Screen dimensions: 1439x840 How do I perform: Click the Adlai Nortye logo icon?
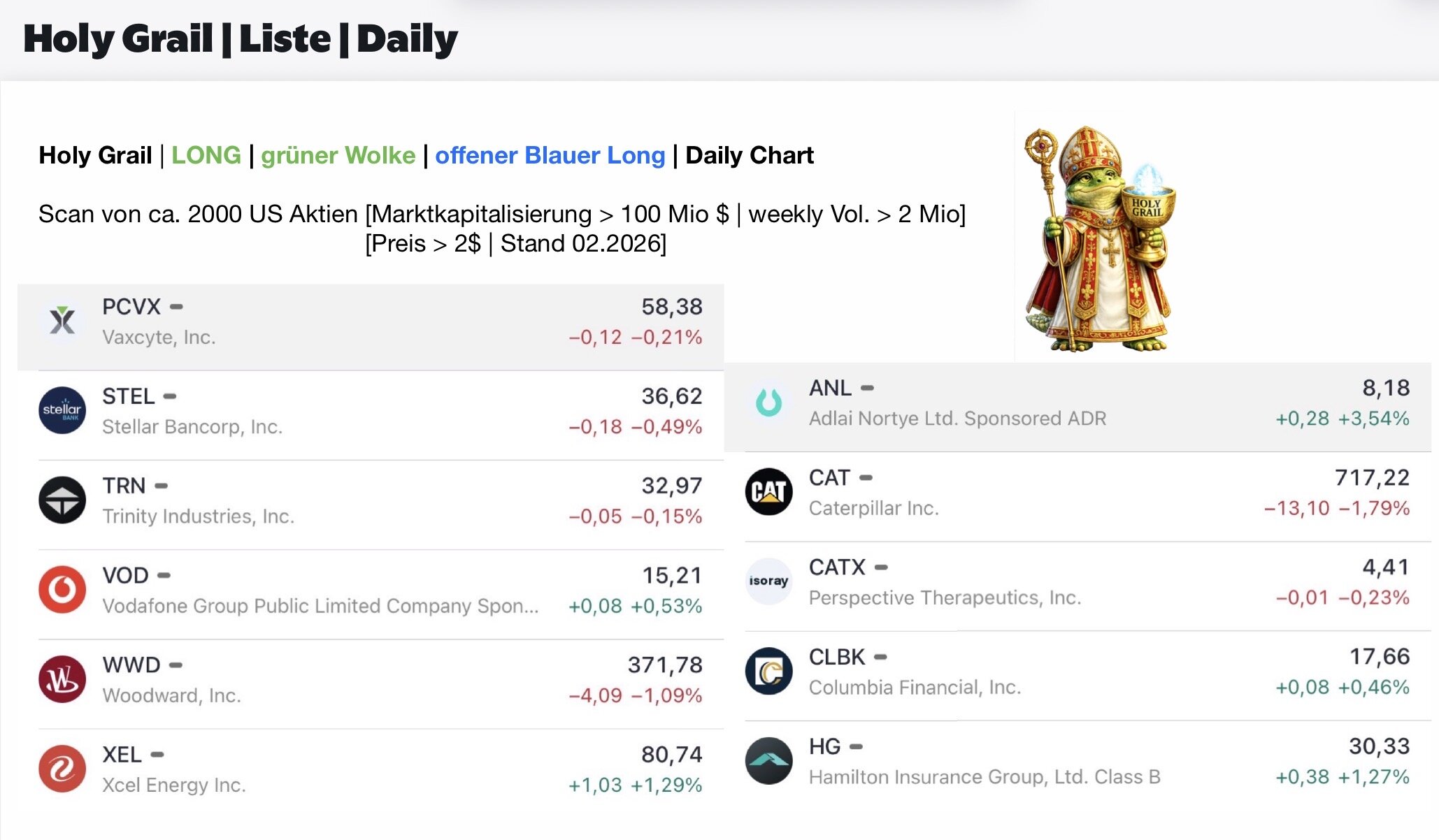[768, 403]
